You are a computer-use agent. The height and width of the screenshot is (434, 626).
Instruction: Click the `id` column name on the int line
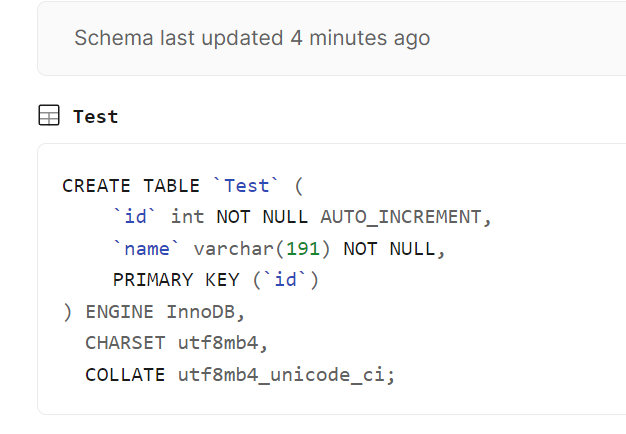tap(135, 217)
